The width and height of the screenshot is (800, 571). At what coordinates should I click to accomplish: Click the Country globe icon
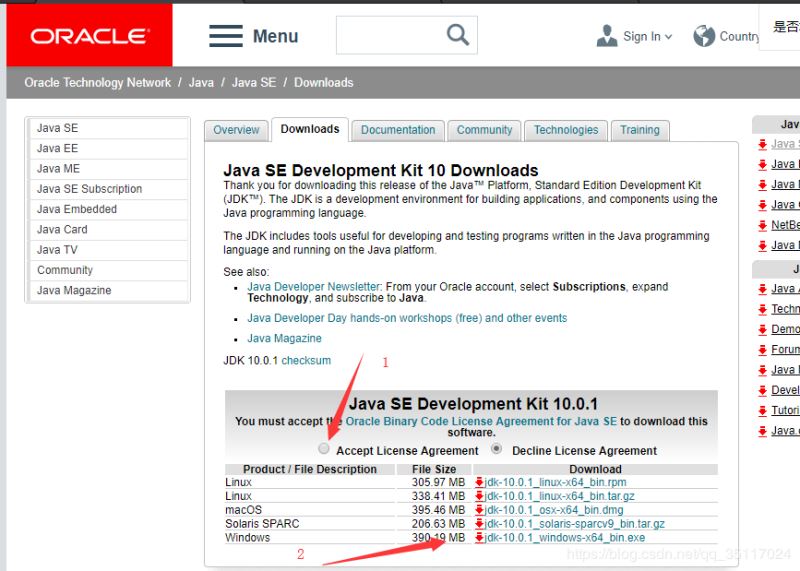pyautogui.click(x=704, y=36)
